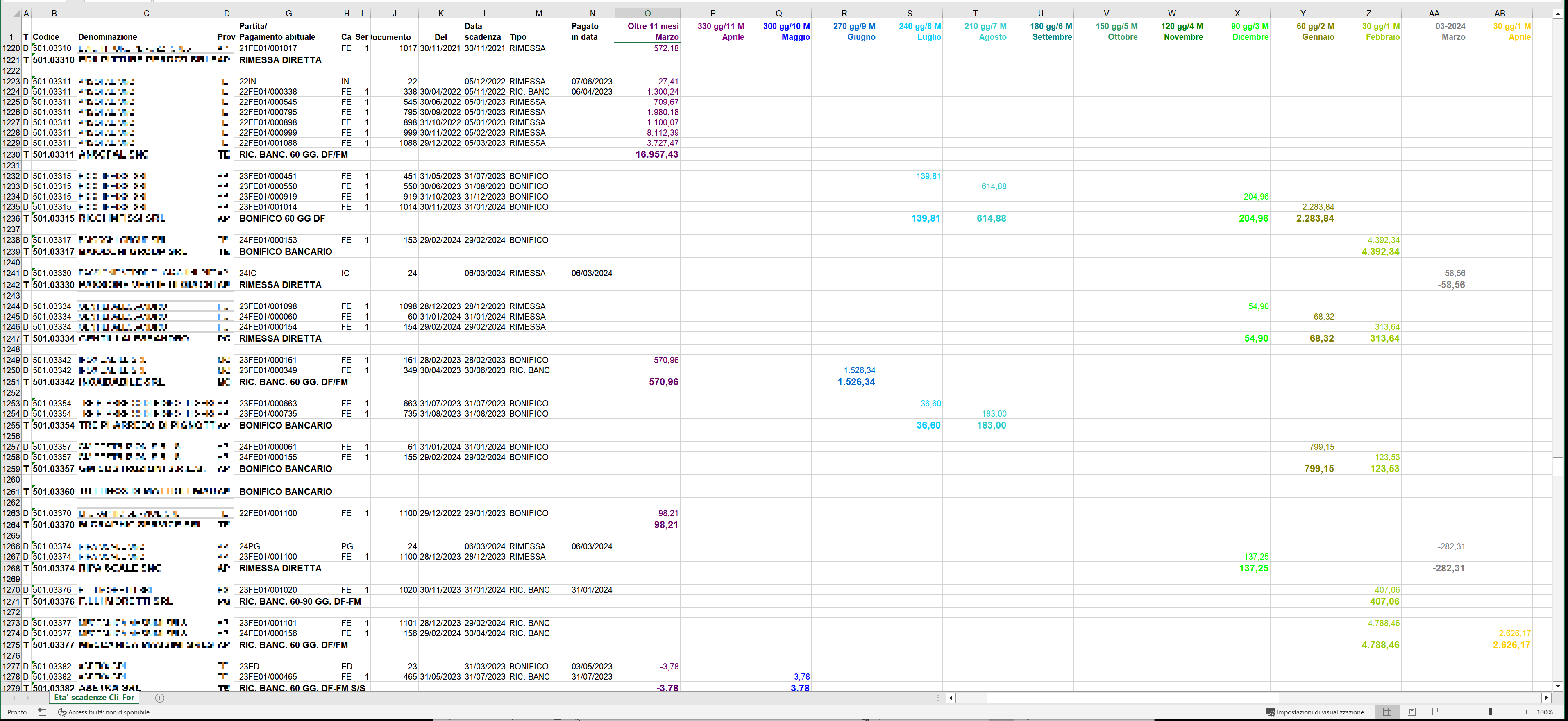Click the zoom out minus icon
Viewport: 1568px width, 721px height.
tap(1454, 712)
